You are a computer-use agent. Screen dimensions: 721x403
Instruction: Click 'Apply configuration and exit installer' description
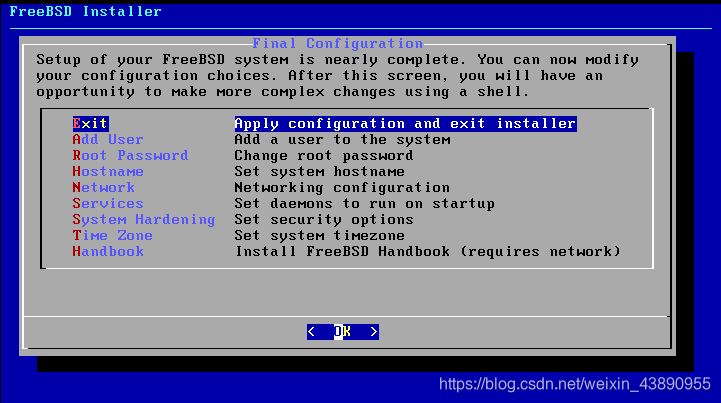point(406,123)
